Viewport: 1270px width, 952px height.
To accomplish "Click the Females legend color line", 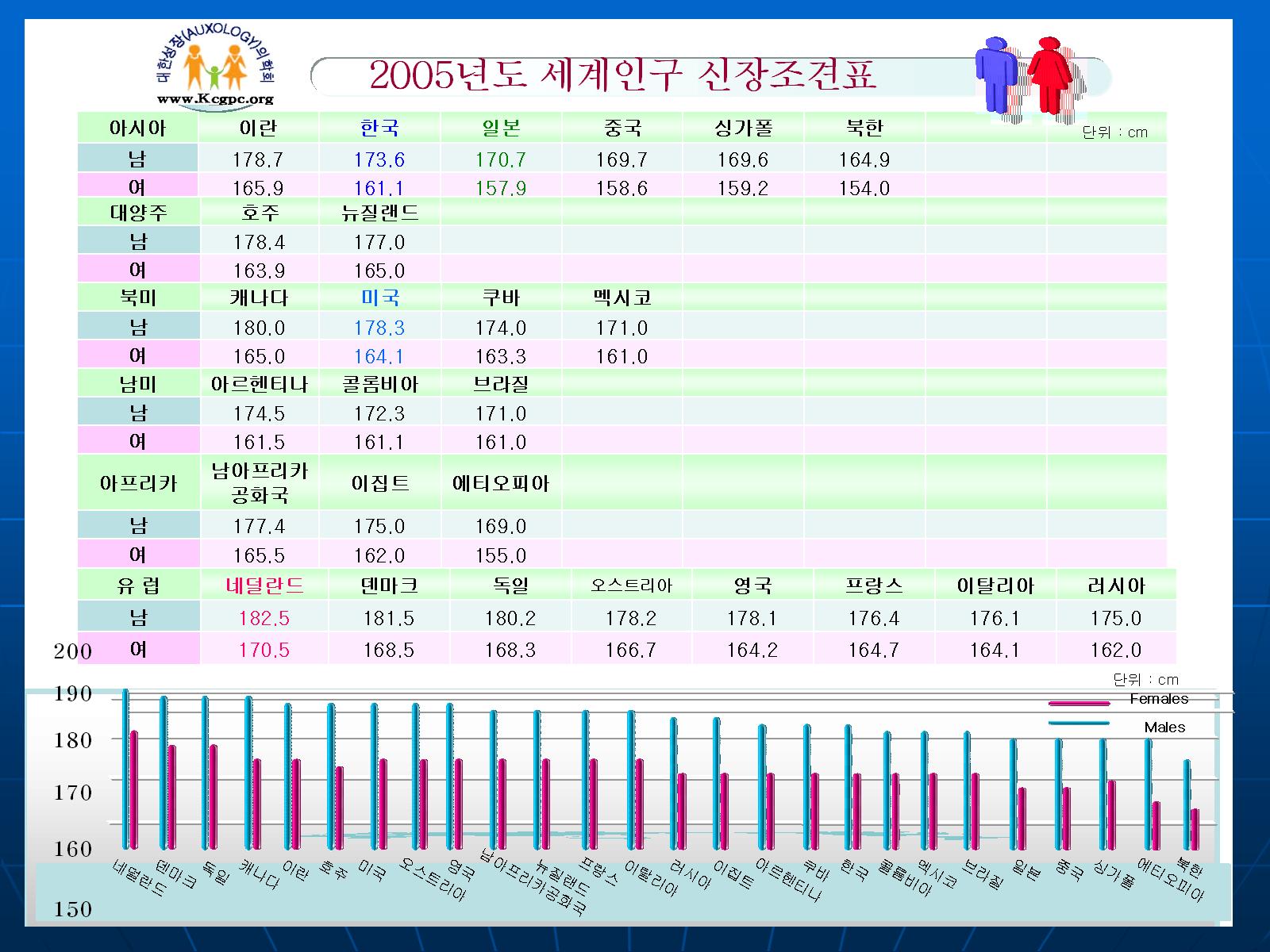I will (x=1079, y=703).
